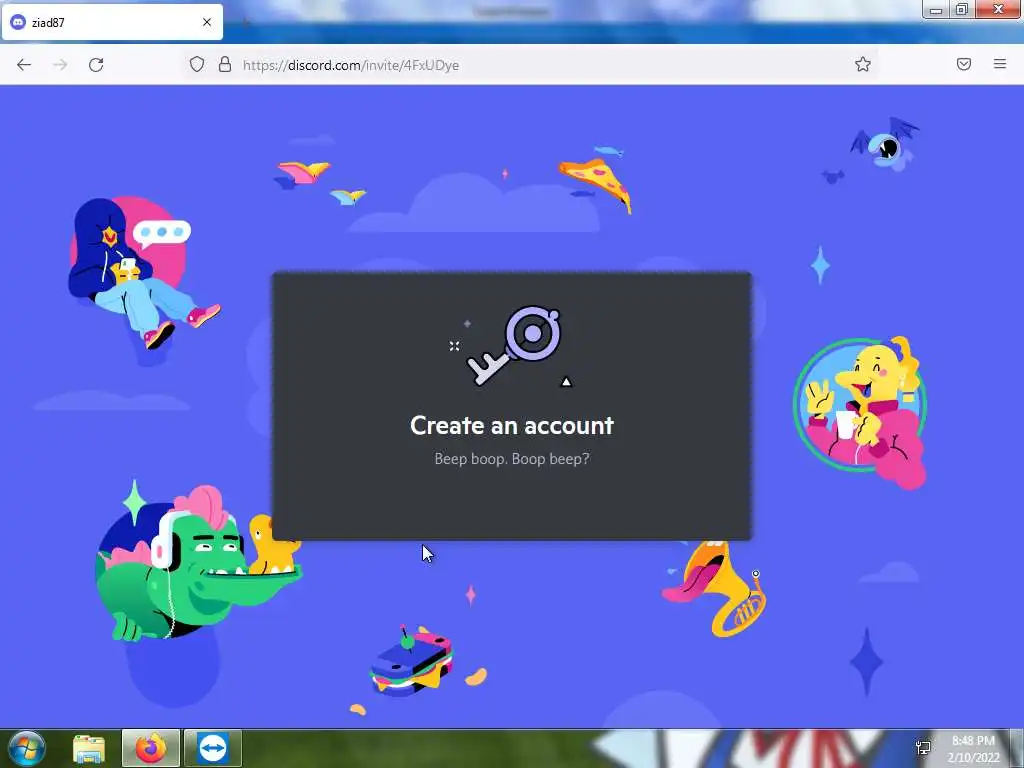
Task: Open the taskbar clock showing 8:48 PM
Action: [x=973, y=749]
